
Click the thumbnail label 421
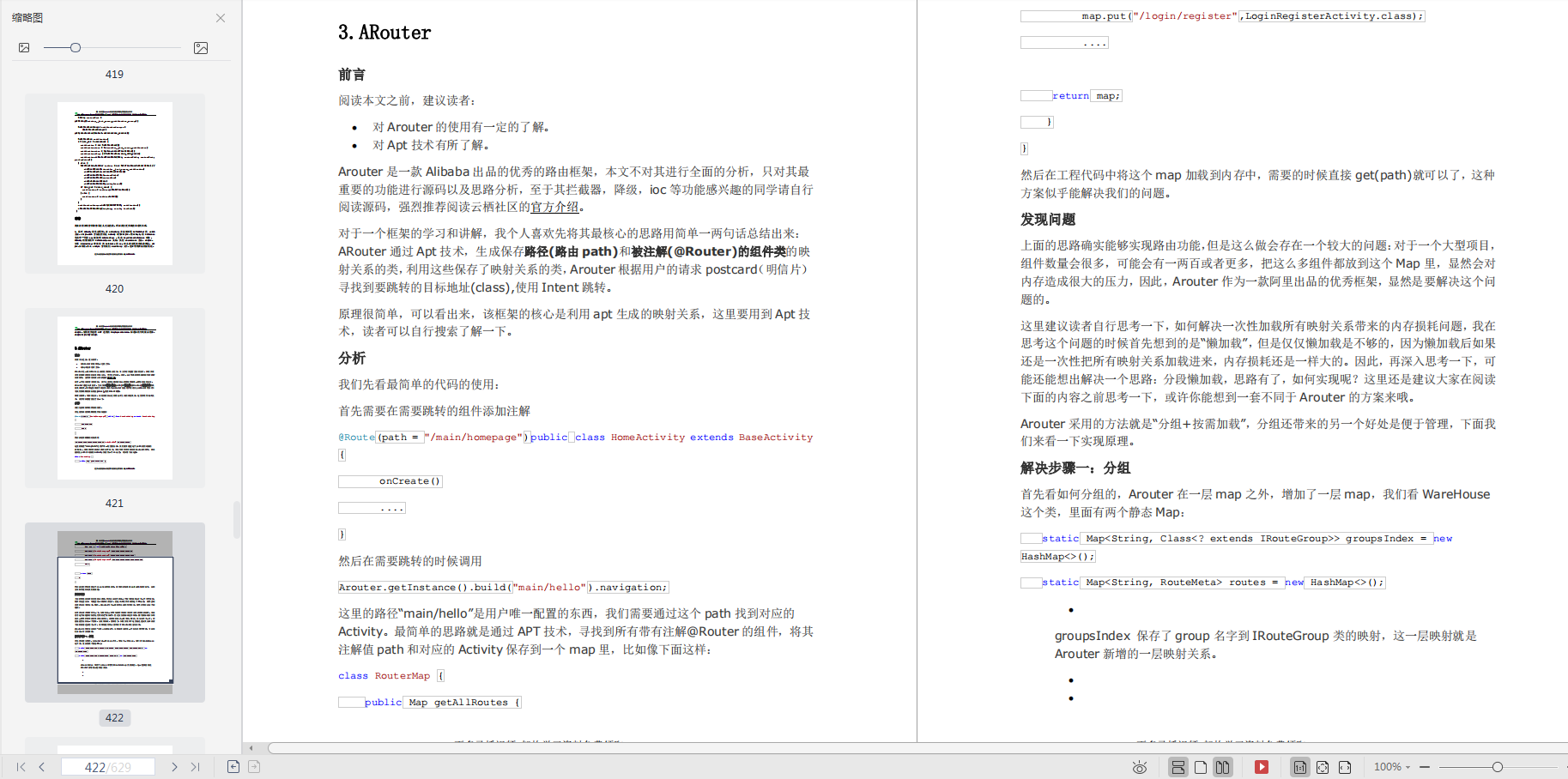114,504
